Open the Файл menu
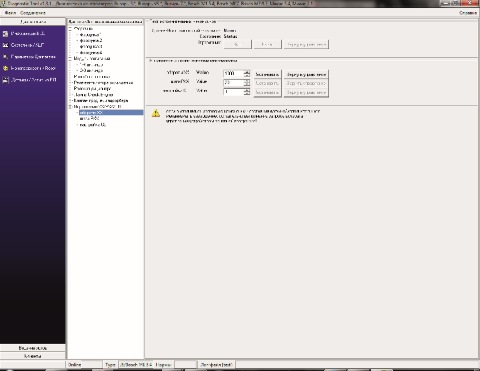This screenshot has width=480, height=371. (x=10, y=13)
